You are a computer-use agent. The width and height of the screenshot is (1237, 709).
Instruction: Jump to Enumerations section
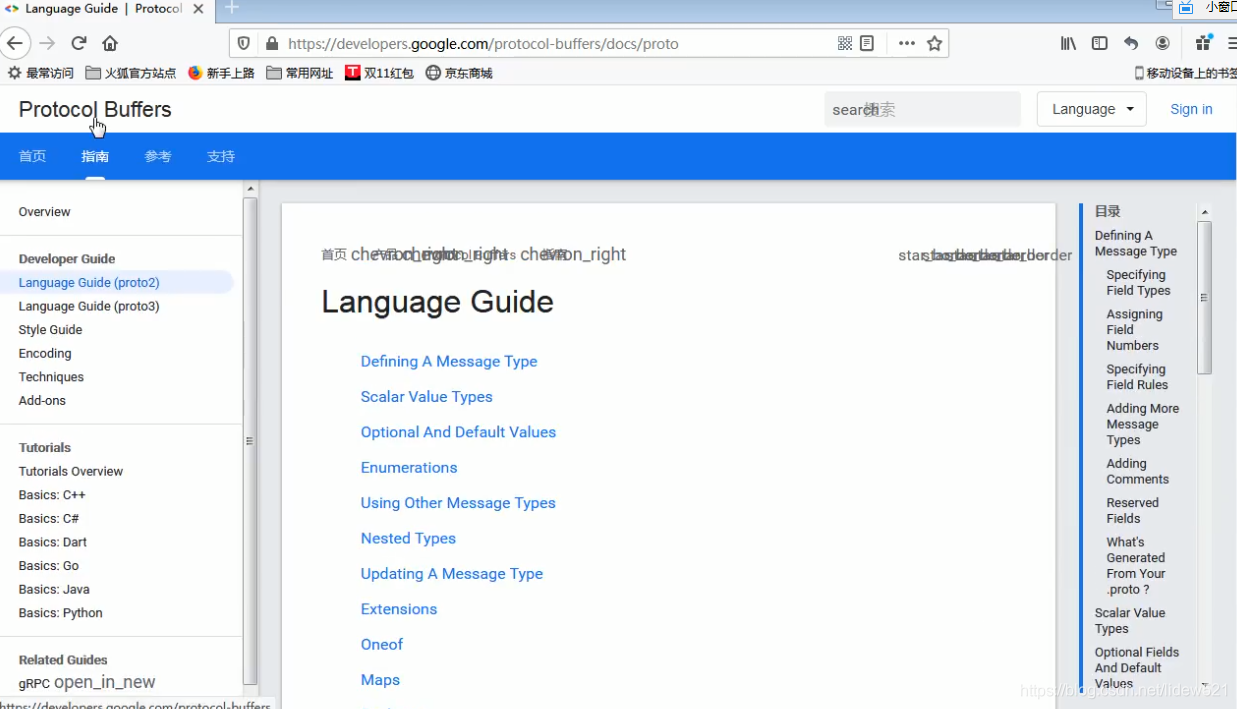[x=409, y=467]
